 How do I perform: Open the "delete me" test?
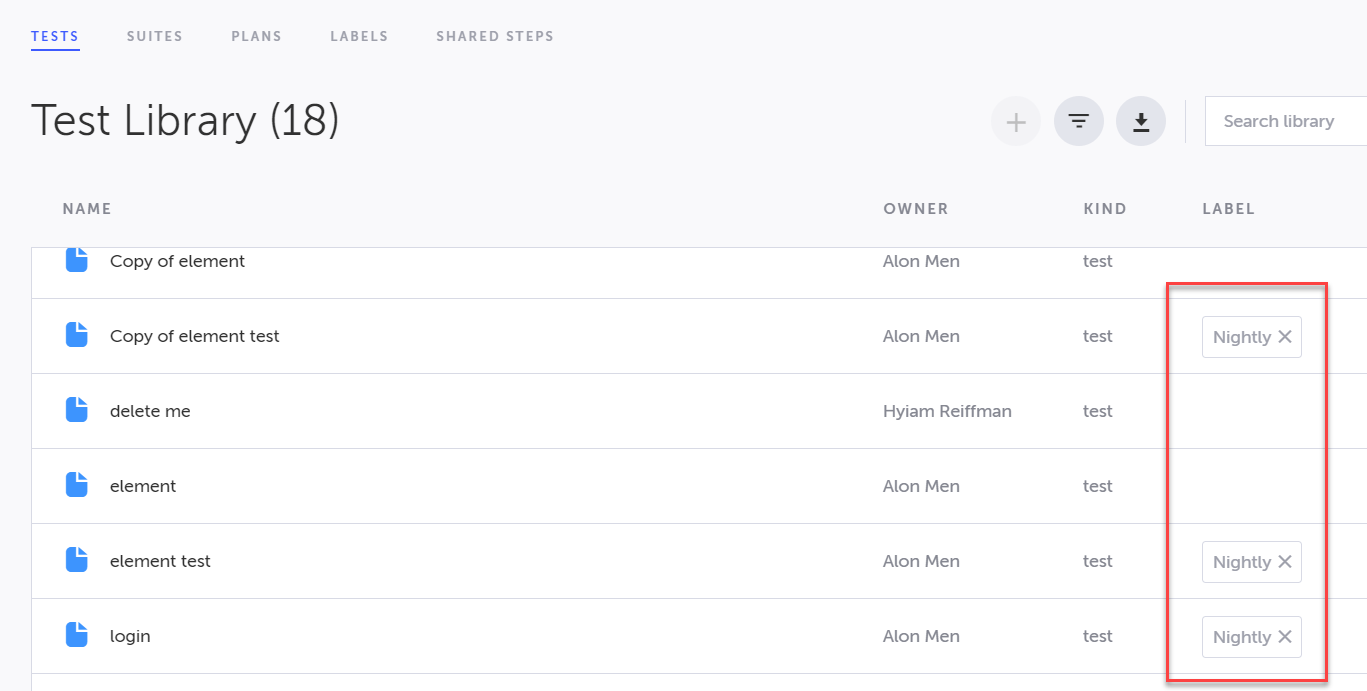(150, 411)
